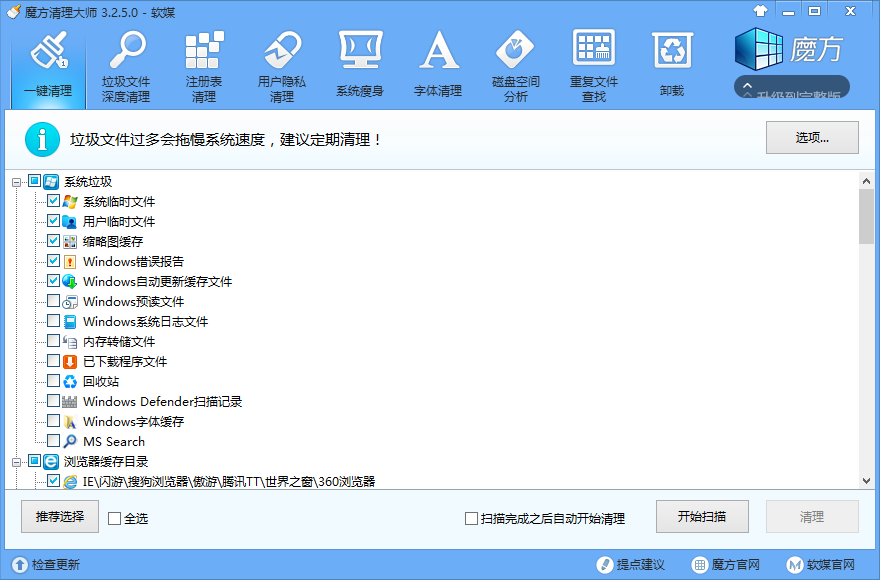Tick the 全选 checkbox
The width and height of the screenshot is (880, 580).
(x=115, y=518)
